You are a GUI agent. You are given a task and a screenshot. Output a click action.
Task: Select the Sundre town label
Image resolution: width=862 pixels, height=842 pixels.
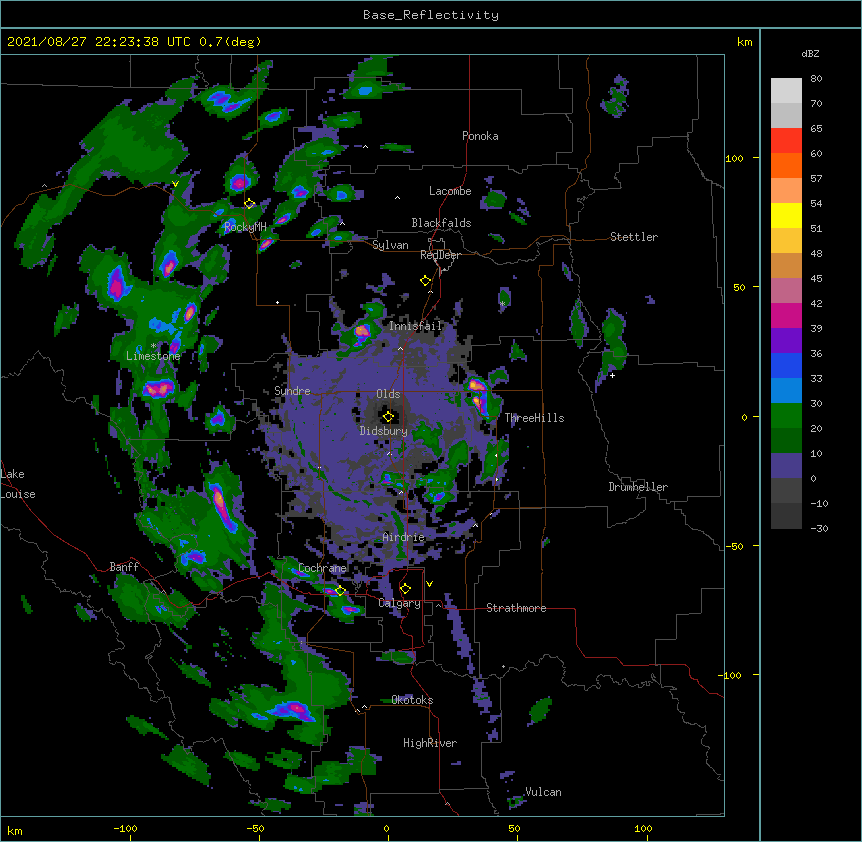pyautogui.click(x=292, y=391)
